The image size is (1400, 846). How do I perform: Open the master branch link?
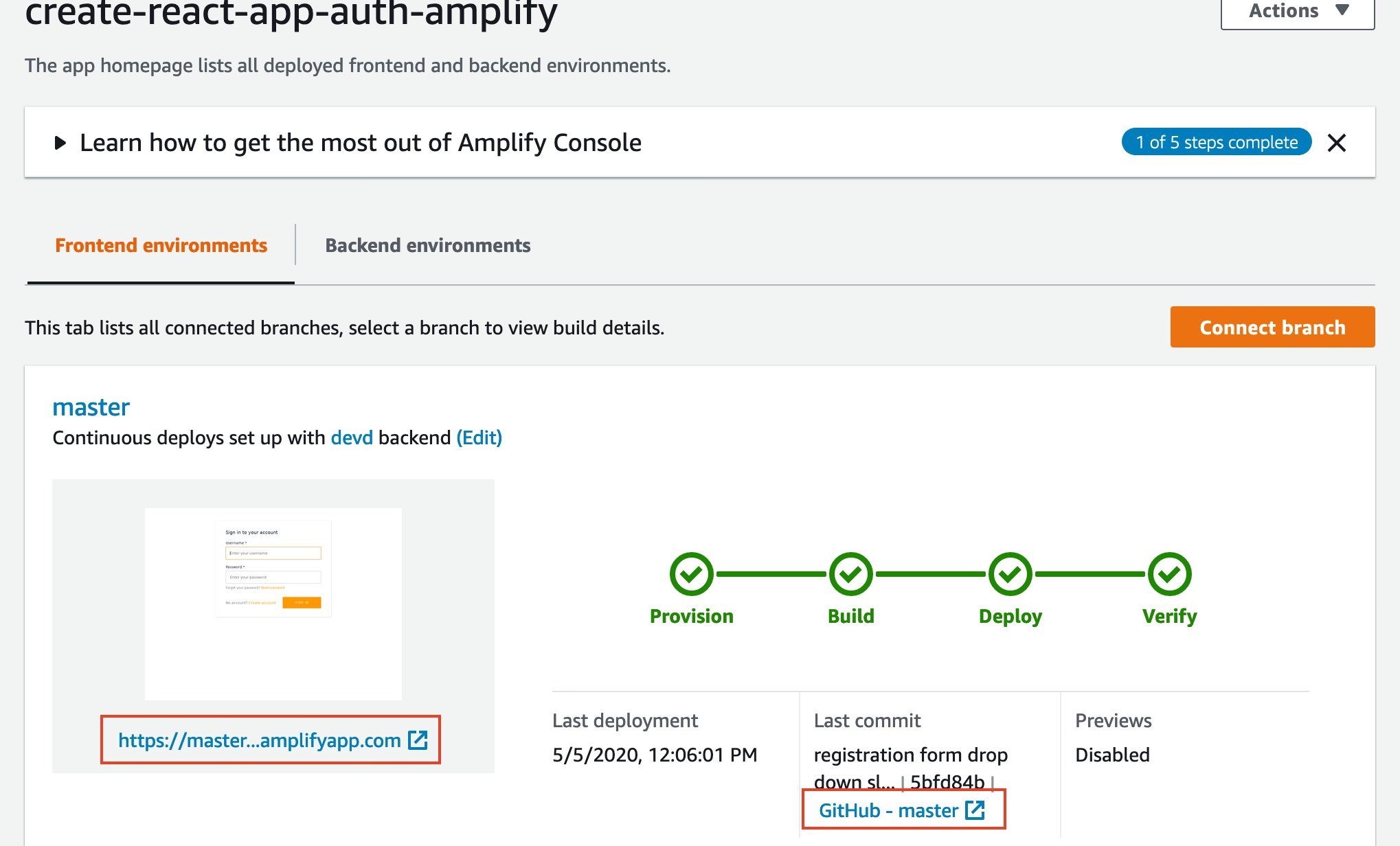[x=91, y=407]
